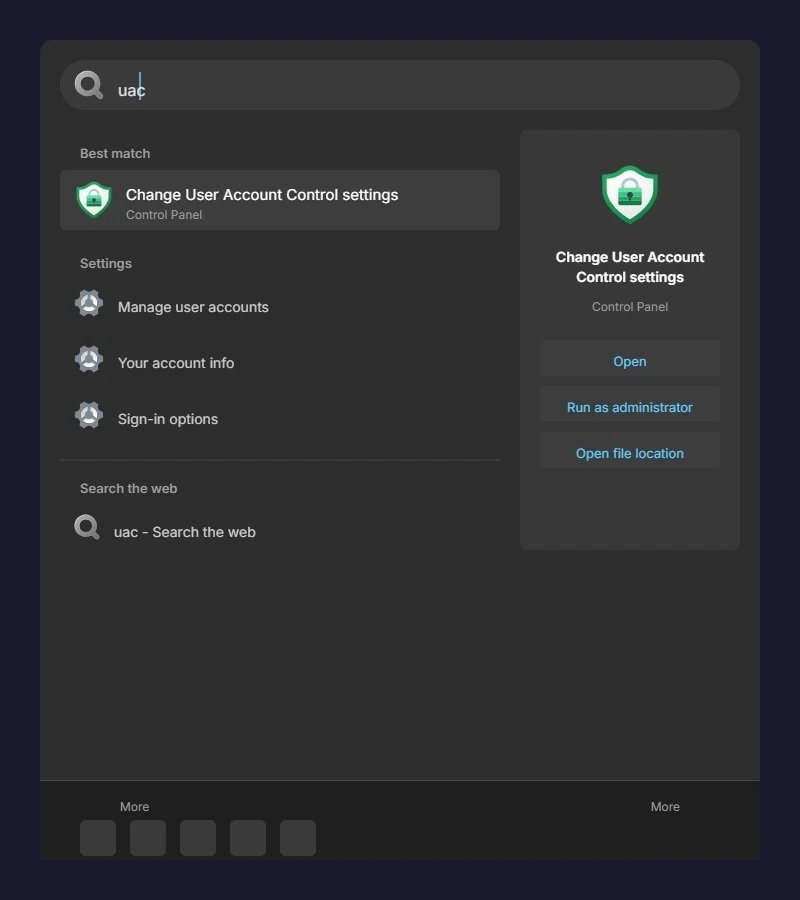Click the Sign-in options gear icon
Image resolution: width=800 pixels, height=900 pixels.
[x=89, y=416]
